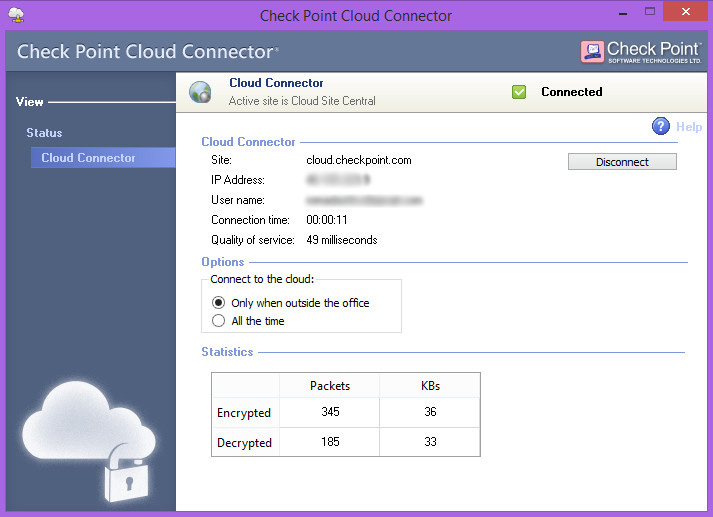Click the 'Connection time:' label
Image resolution: width=713 pixels, height=517 pixels.
pos(251,220)
